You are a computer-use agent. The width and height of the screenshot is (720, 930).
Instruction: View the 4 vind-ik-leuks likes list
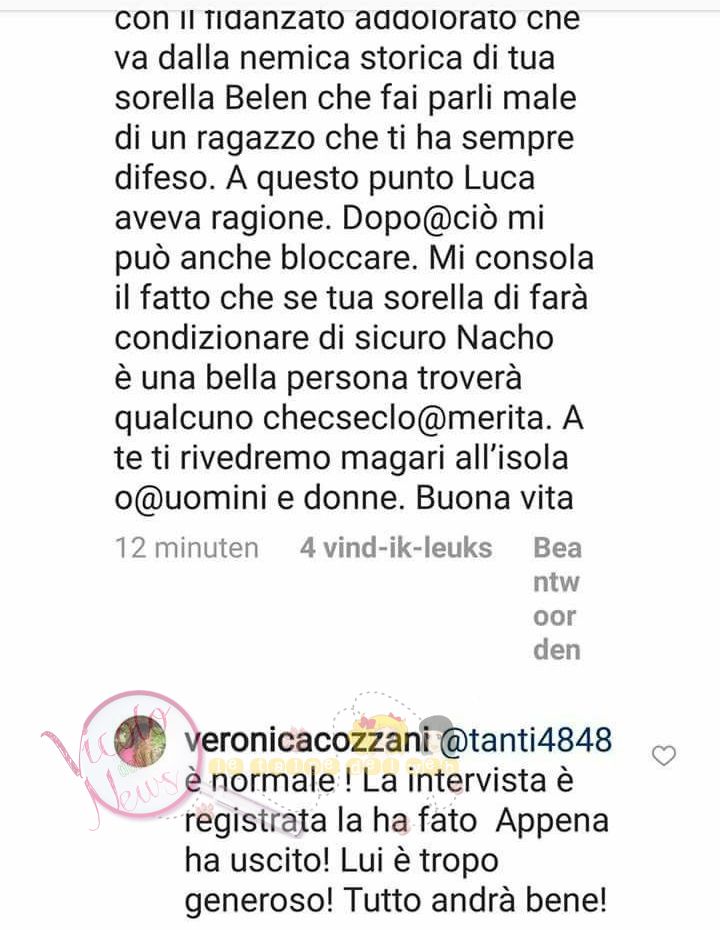(396, 547)
